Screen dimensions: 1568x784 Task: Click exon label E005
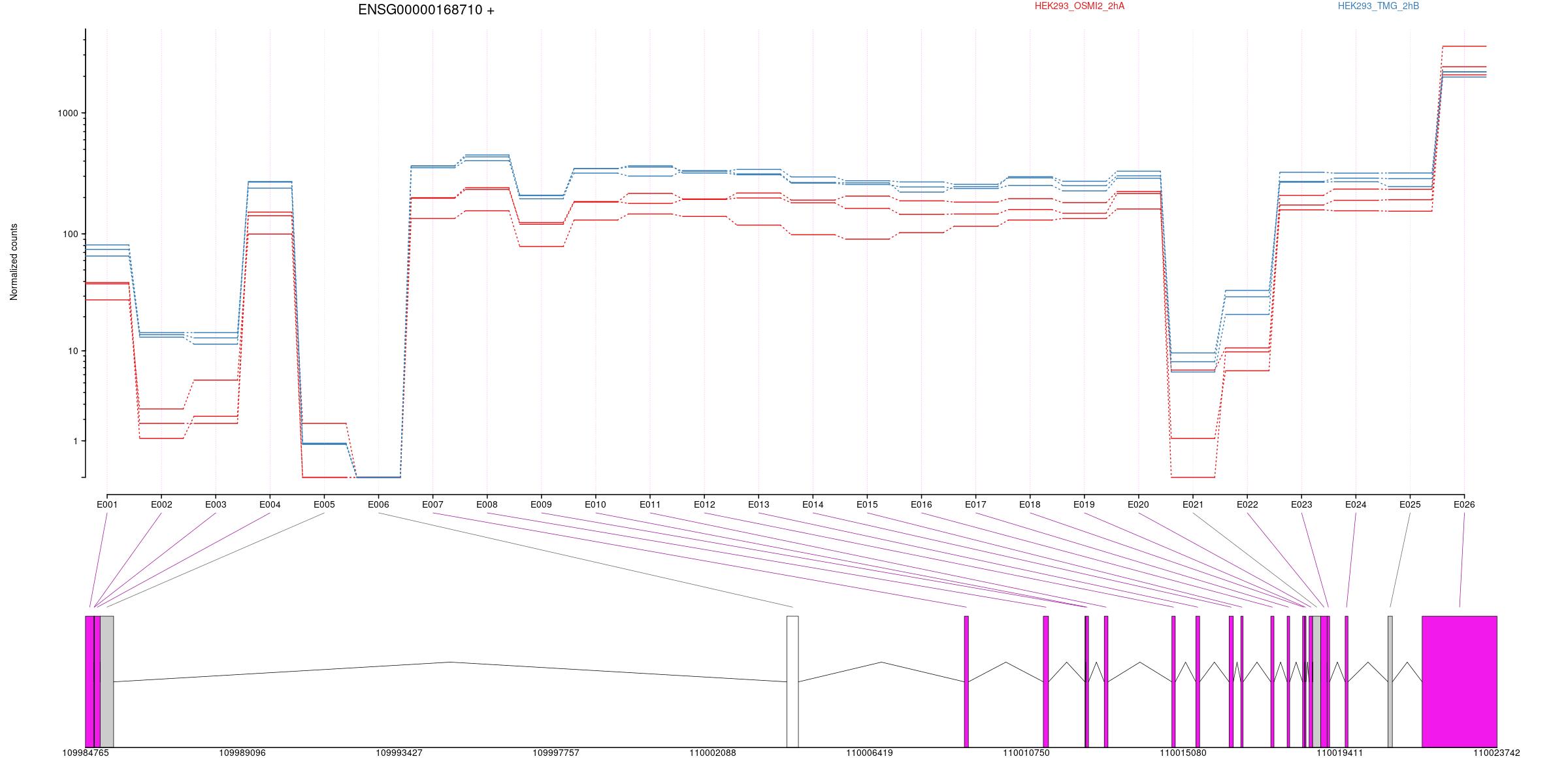[324, 504]
